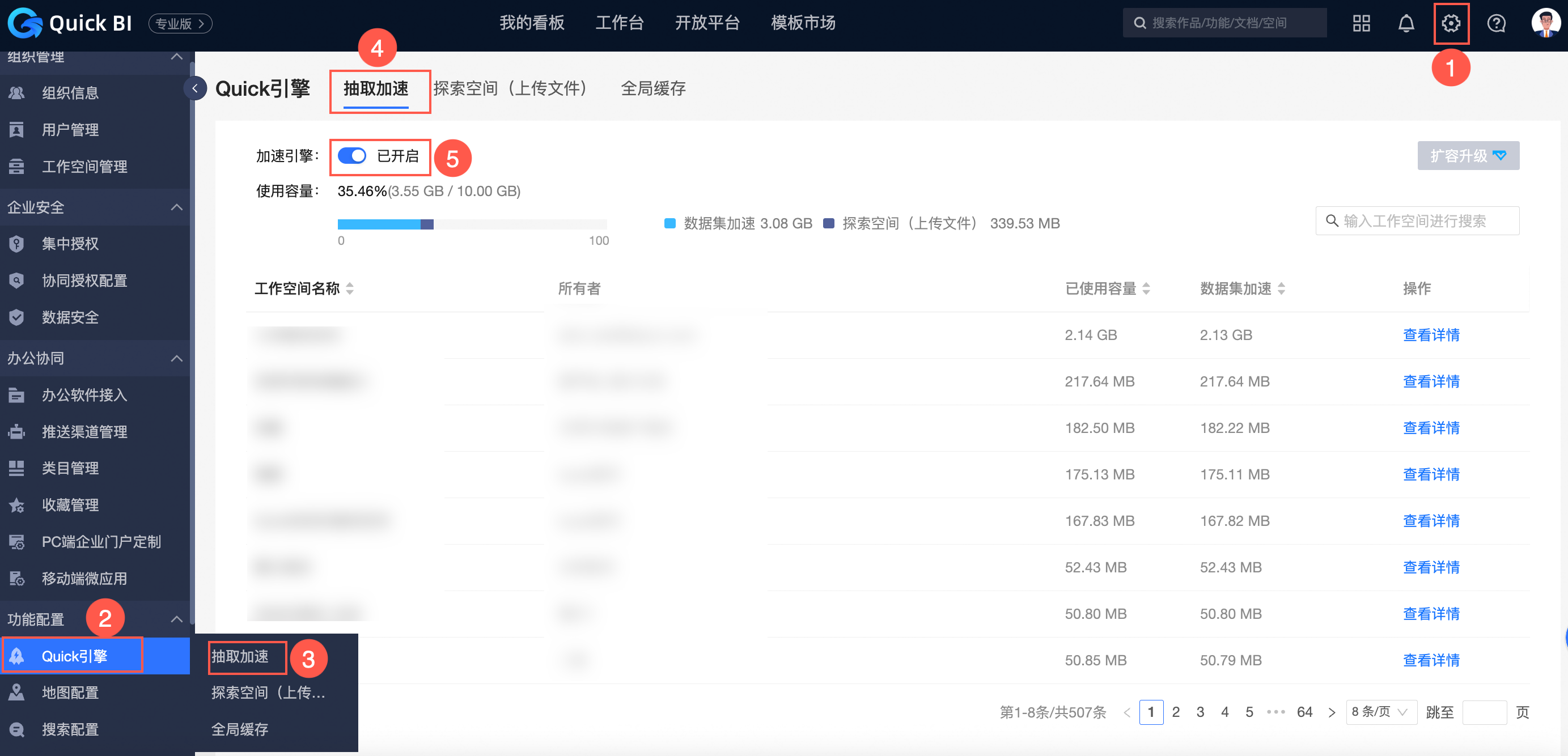
Task: Open the 地图配置 icon
Action: (16, 692)
